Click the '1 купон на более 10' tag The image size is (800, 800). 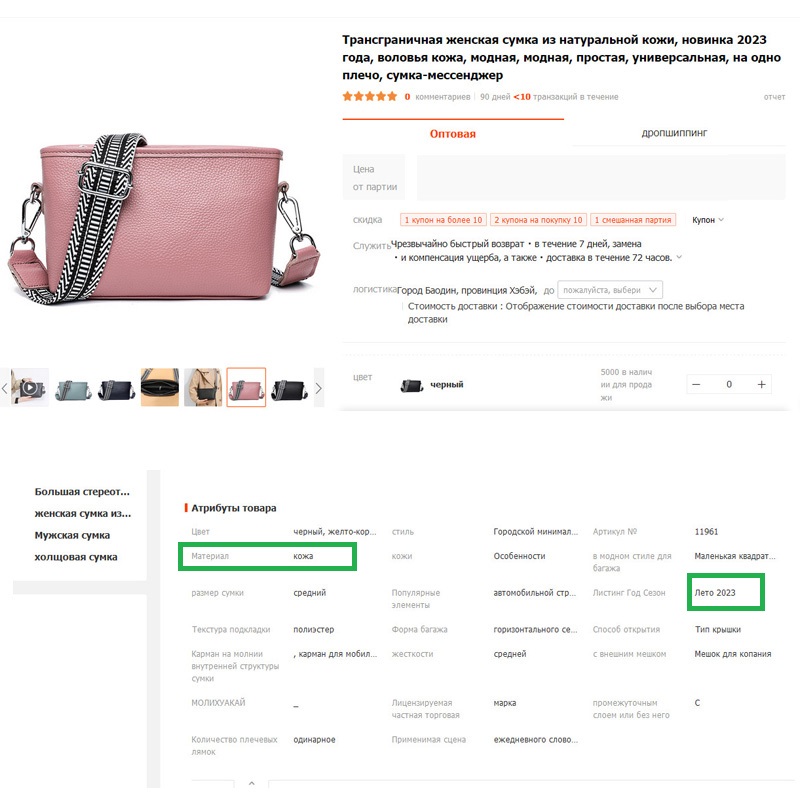click(x=443, y=220)
